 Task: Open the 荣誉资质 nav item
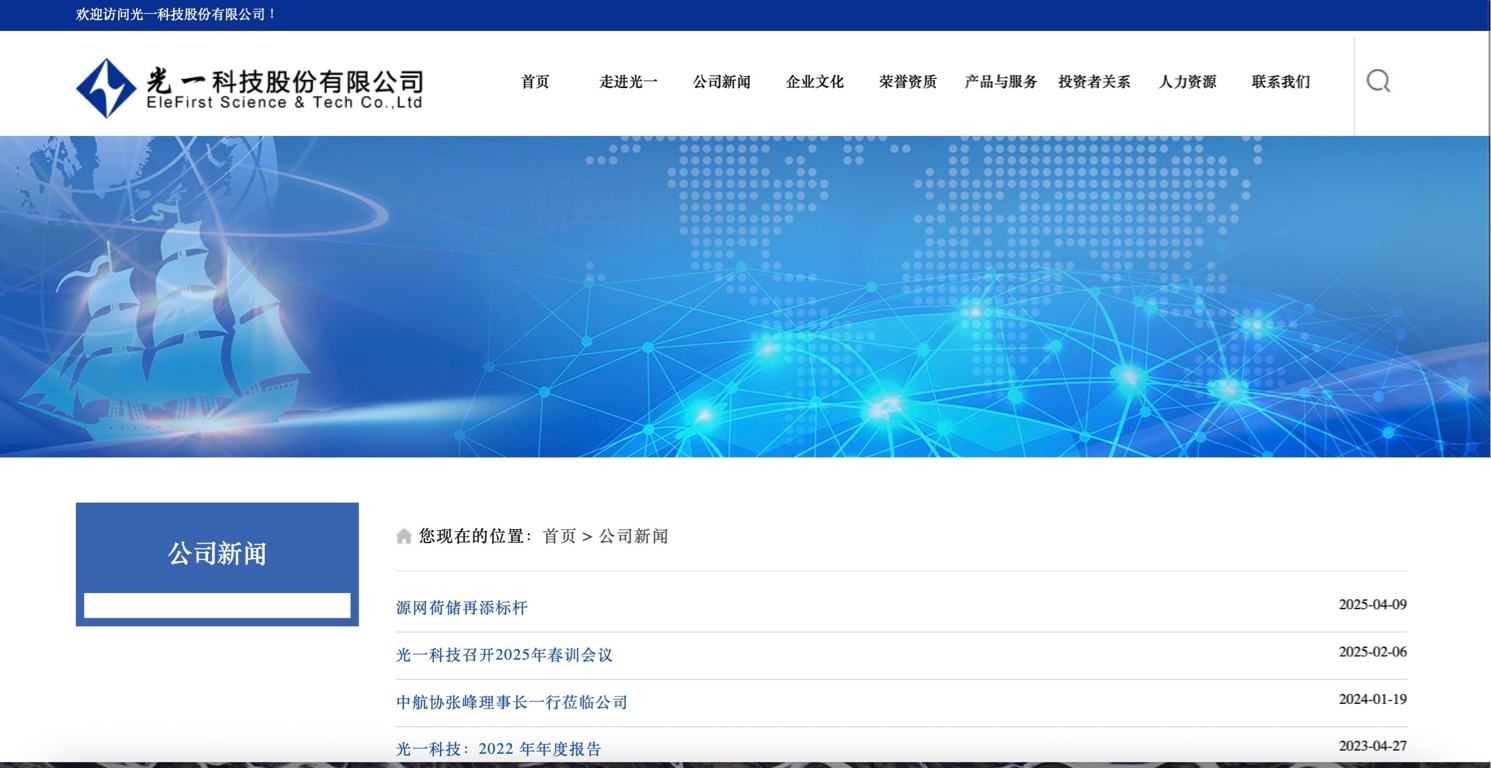(x=907, y=82)
